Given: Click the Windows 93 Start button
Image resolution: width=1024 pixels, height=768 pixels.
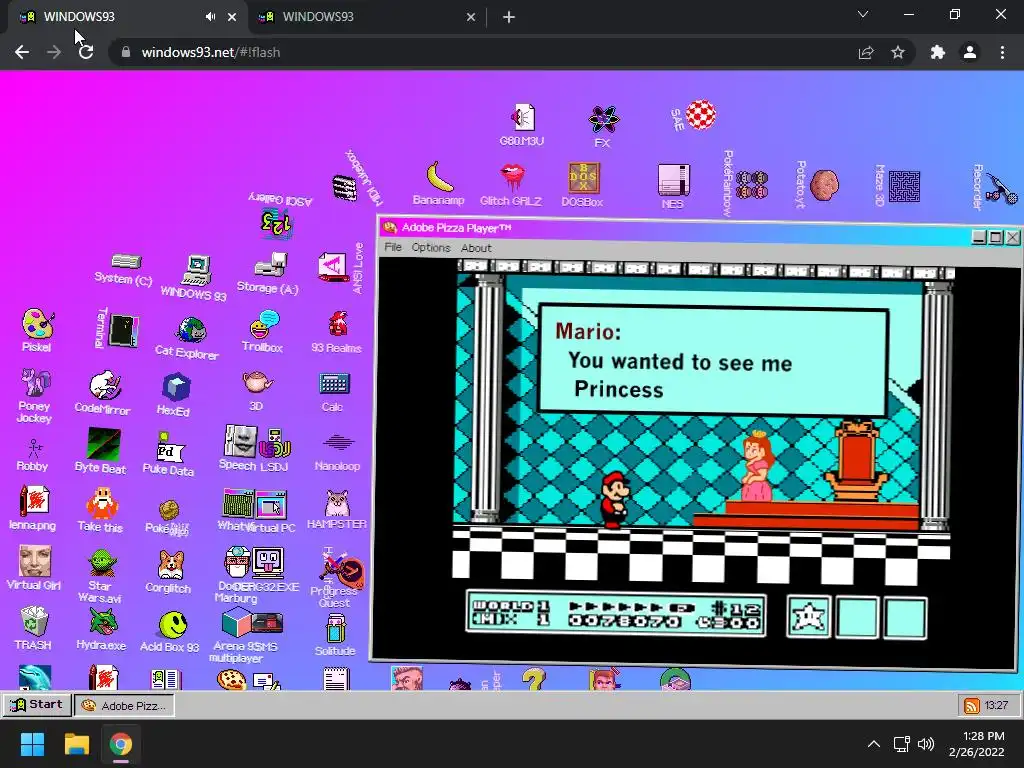Looking at the screenshot, I should point(37,705).
